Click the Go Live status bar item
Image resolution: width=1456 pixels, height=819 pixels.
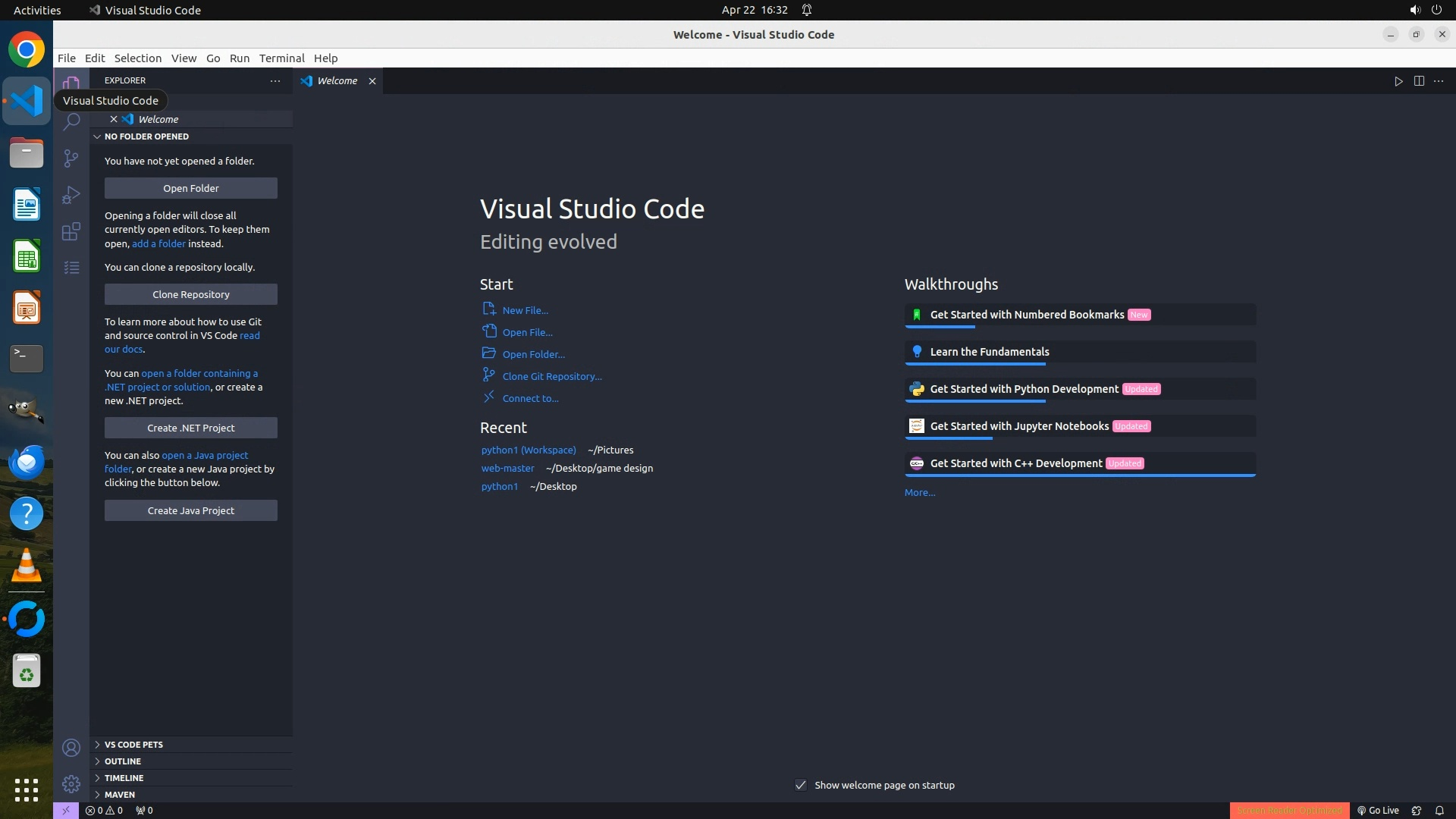coord(1378,810)
